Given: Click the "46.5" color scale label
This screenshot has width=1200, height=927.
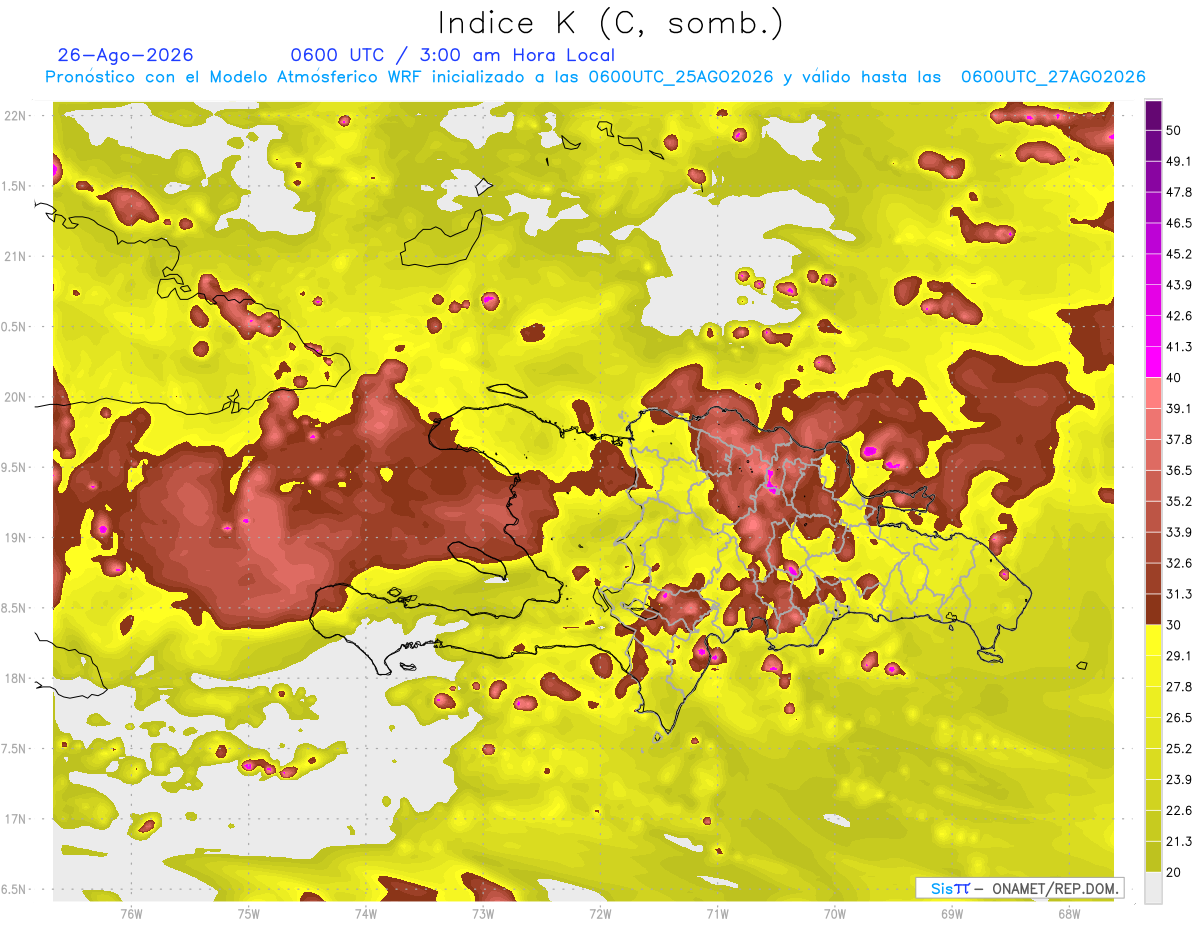Looking at the screenshot, I should (1179, 223).
